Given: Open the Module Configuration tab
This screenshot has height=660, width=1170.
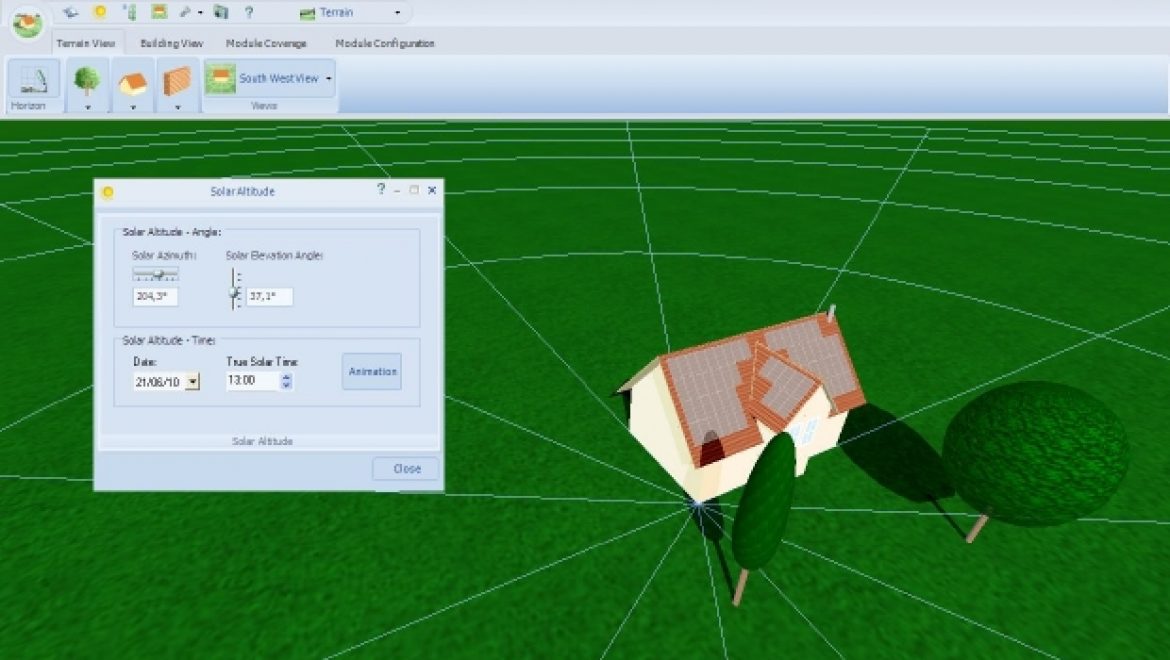Looking at the screenshot, I should 385,43.
